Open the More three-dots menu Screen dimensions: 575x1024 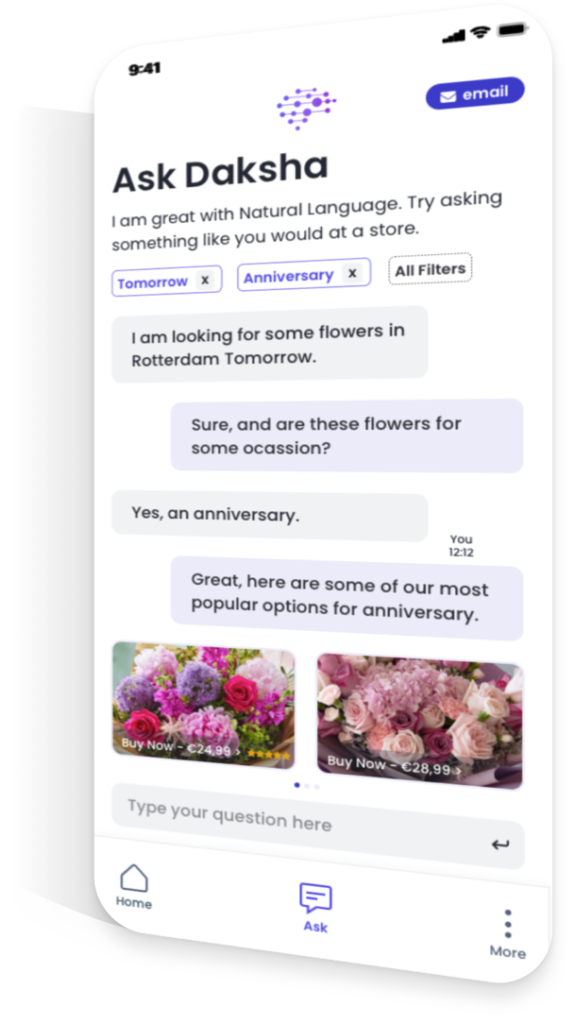pyautogui.click(x=508, y=924)
